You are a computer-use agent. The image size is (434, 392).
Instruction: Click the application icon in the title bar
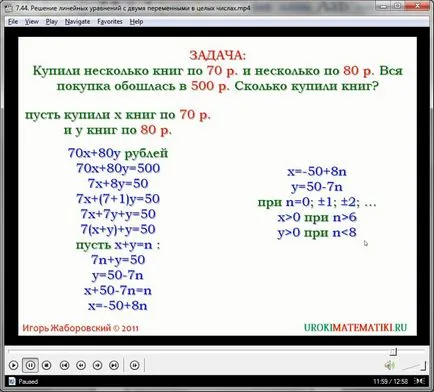pyautogui.click(x=10, y=9)
